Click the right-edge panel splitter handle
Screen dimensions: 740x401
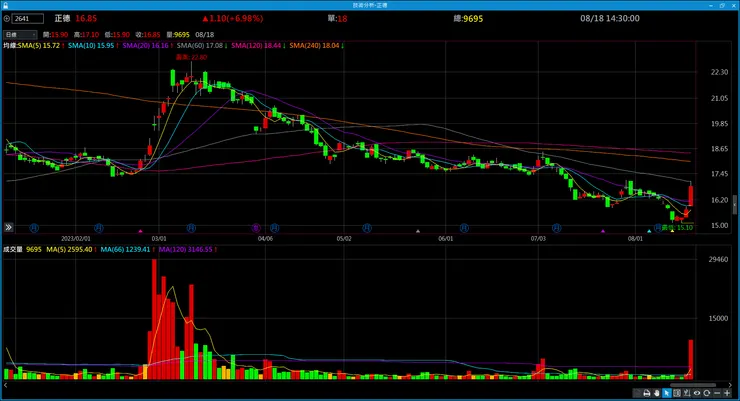734,205
